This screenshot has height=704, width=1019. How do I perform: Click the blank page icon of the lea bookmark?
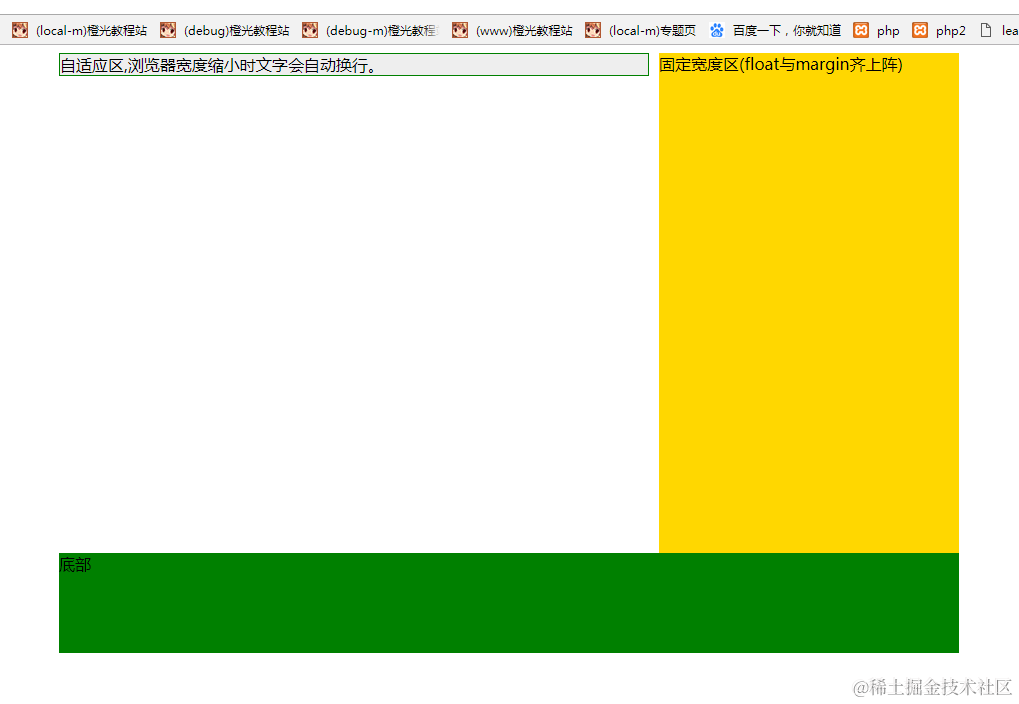pos(986,31)
